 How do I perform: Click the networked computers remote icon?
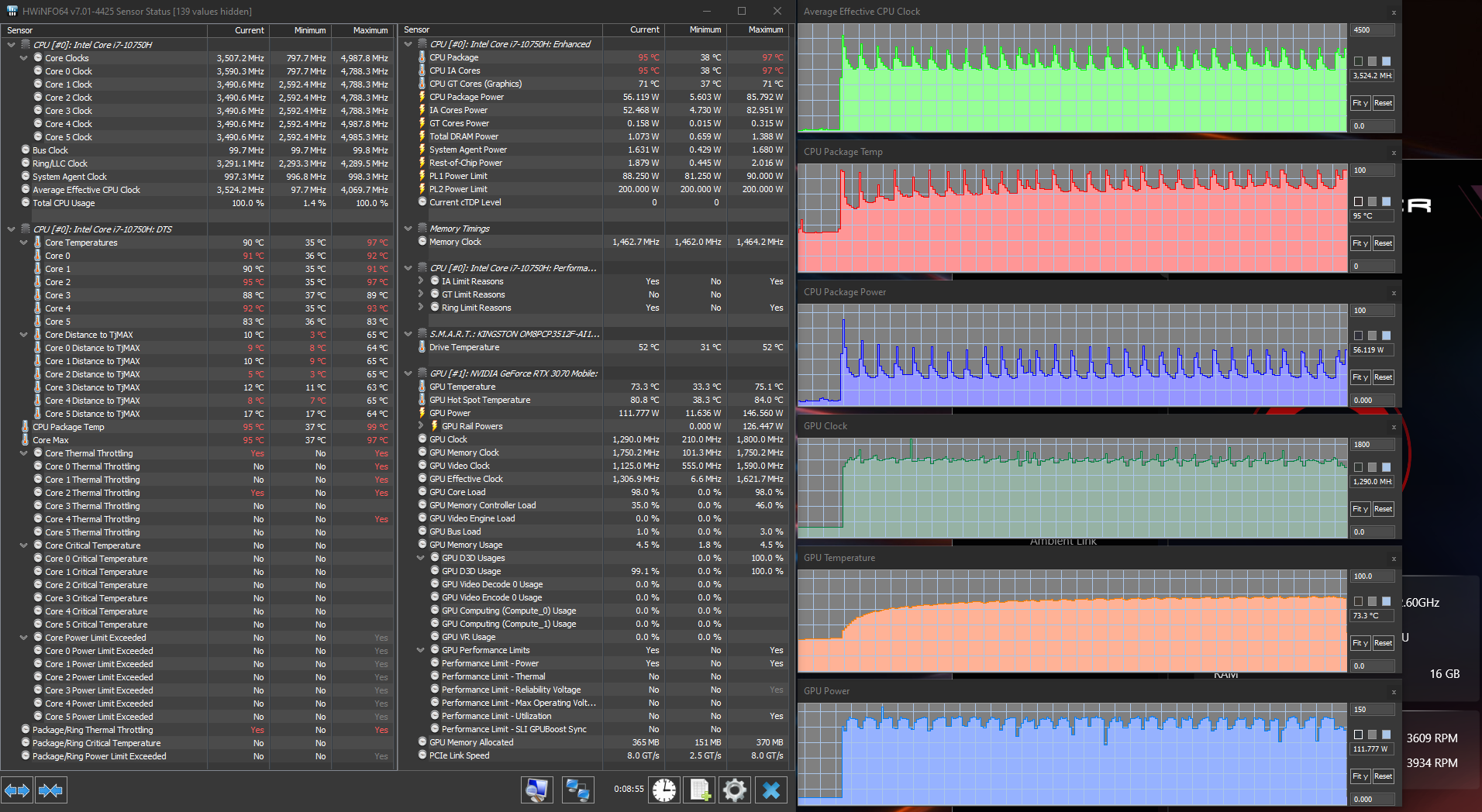pos(577,790)
